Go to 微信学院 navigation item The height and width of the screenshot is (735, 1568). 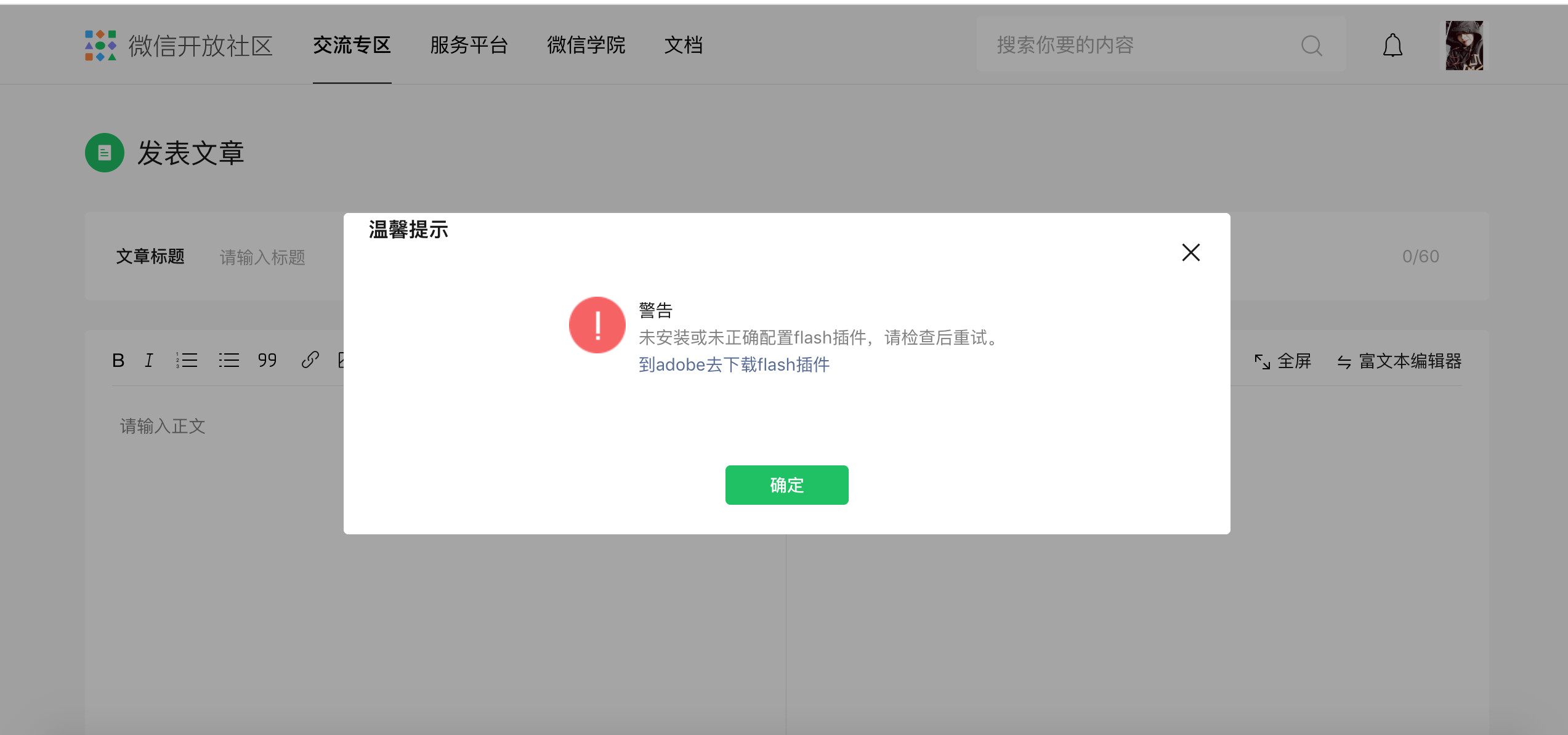pos(586,46)
